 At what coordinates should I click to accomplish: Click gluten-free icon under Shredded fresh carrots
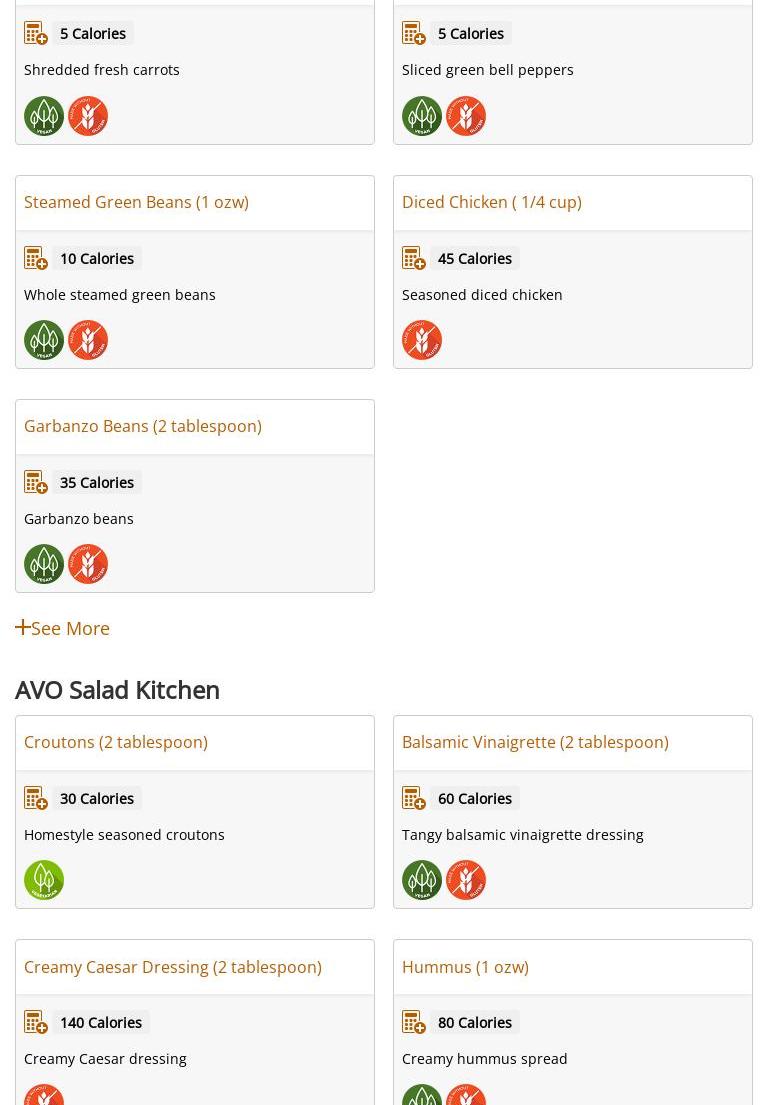coord(88,116)
